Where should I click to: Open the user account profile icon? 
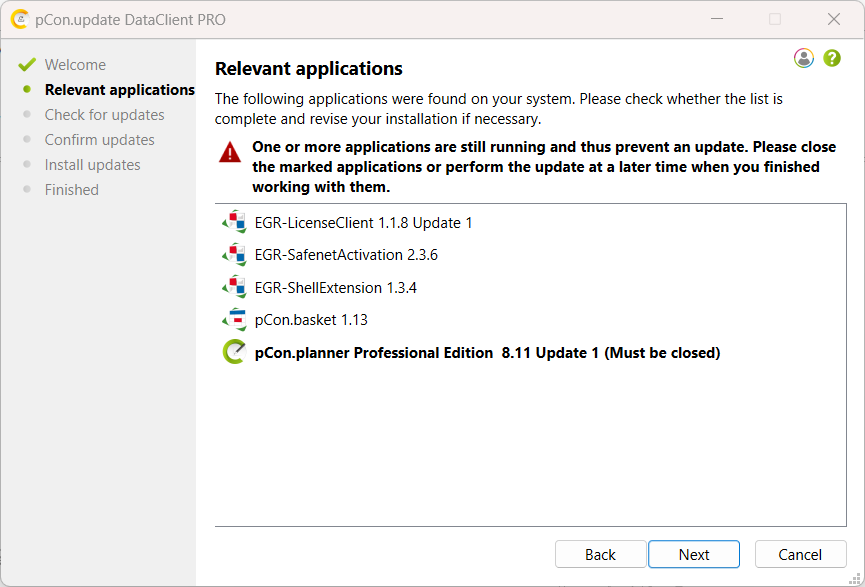click(x=804, y=58)
